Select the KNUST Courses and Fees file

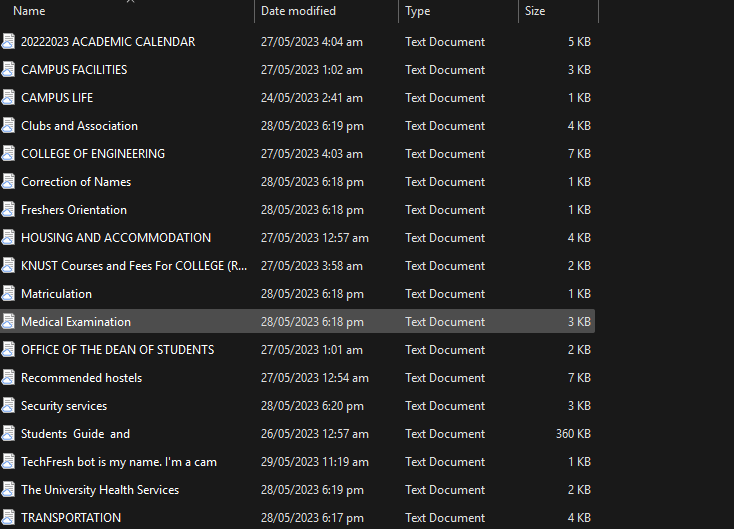tap(134, 266)
